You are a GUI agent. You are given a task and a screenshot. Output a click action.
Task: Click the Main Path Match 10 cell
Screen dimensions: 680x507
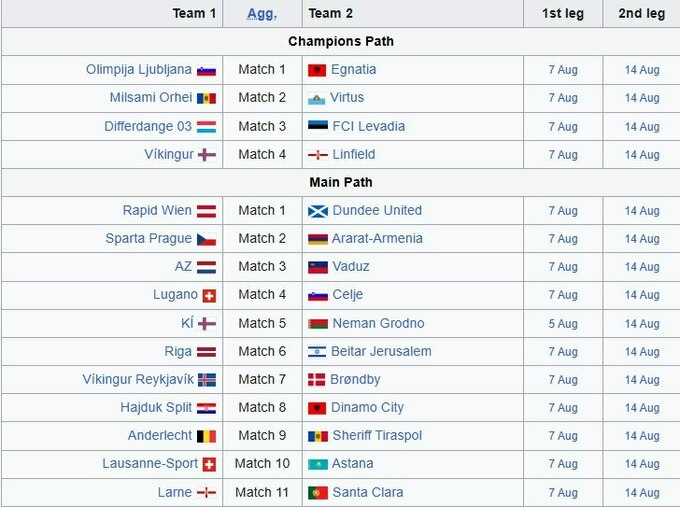(x=262, y=464)
